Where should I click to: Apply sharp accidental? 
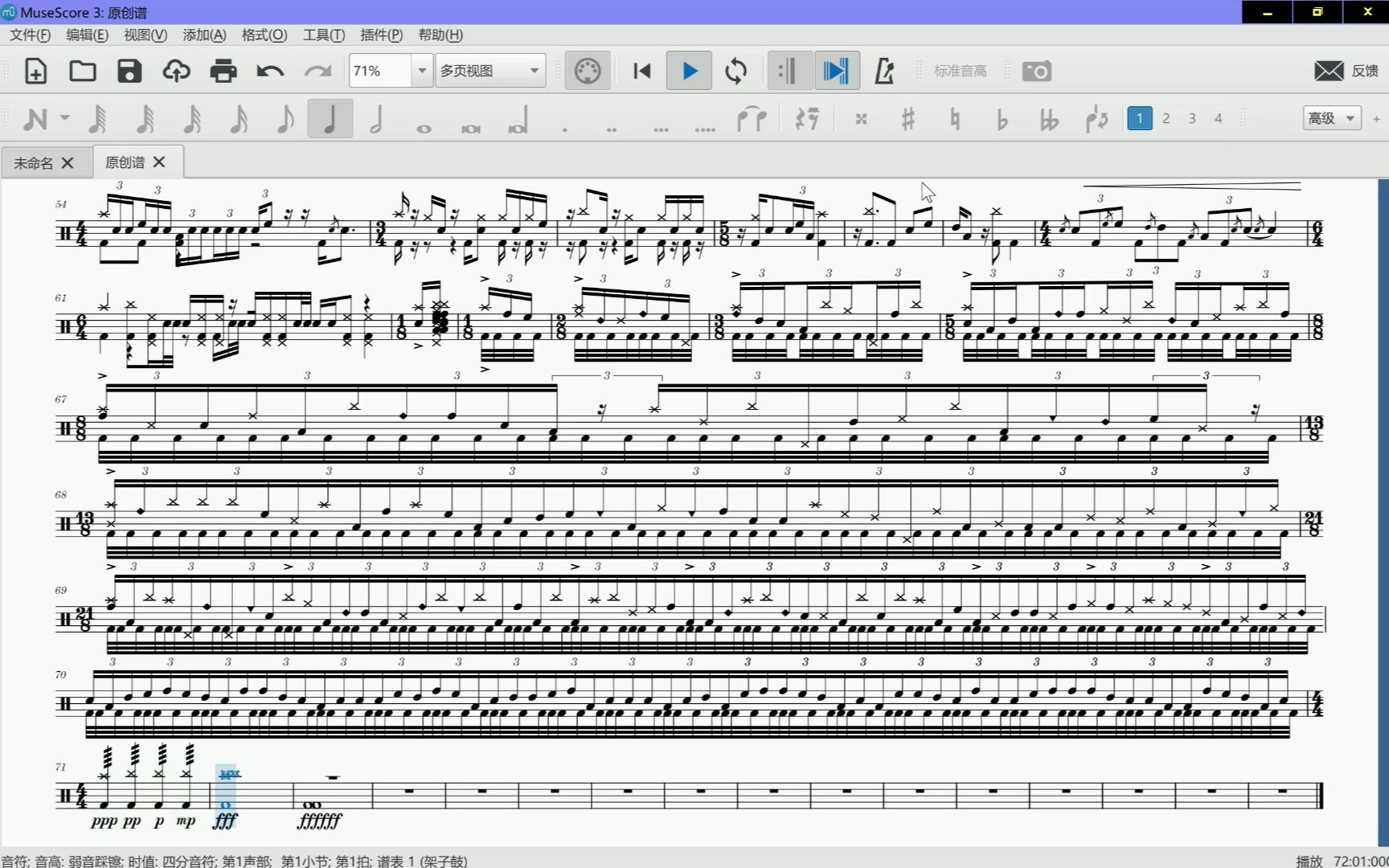point(908,119)
